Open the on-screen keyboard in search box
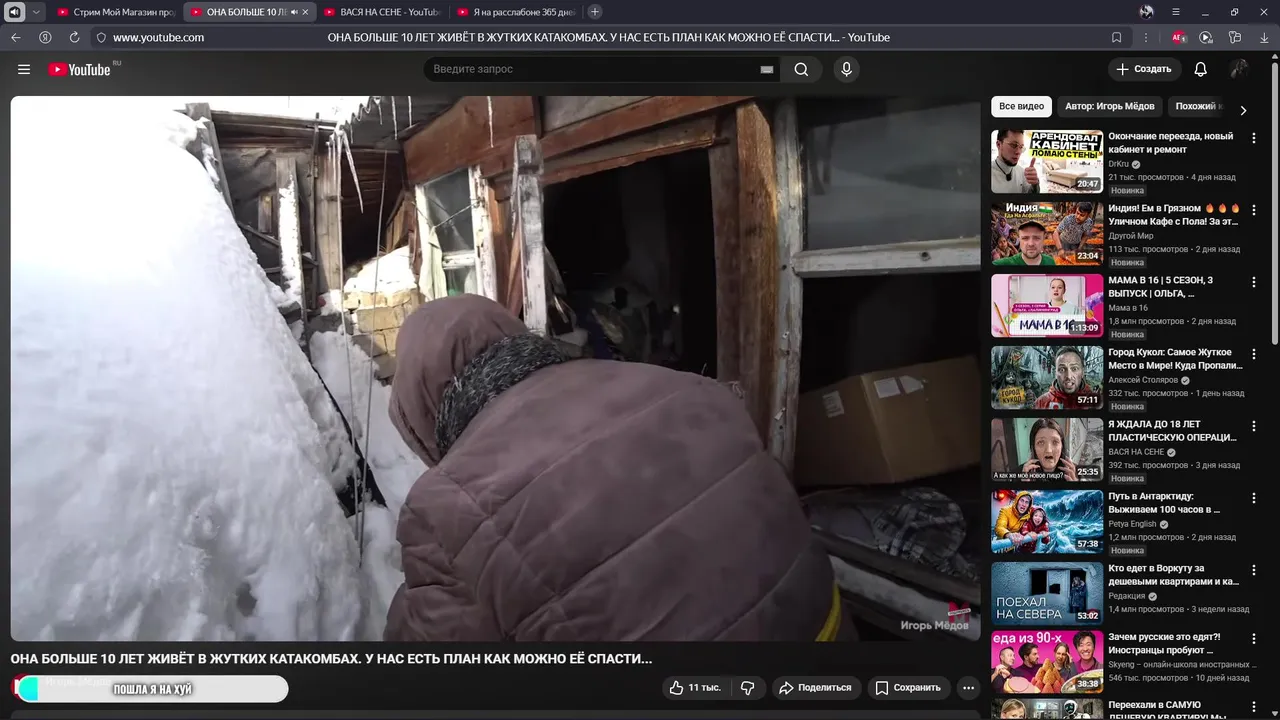The height and width of the screenshot is (720, 1280). tap(767, 69)
